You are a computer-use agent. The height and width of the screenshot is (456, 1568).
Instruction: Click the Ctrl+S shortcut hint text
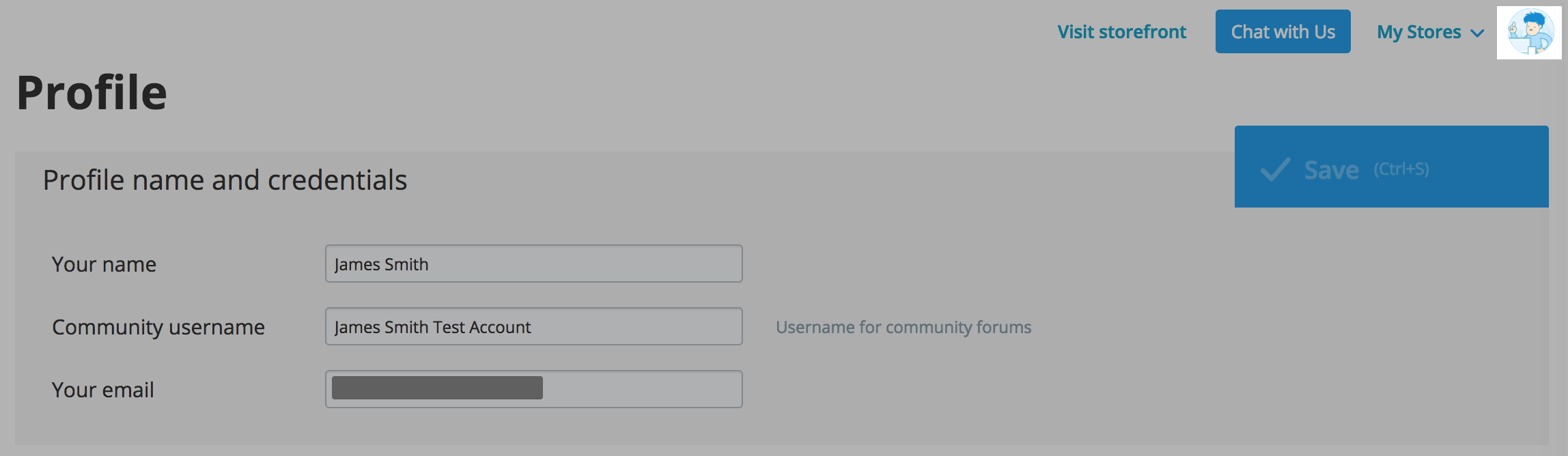(1401, 169)
